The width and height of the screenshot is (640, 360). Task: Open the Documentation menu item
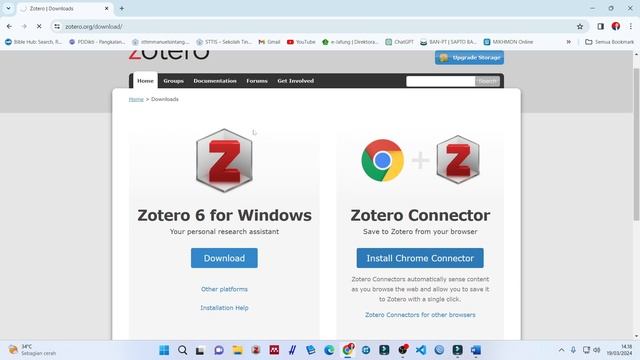(x=215, y=81)
